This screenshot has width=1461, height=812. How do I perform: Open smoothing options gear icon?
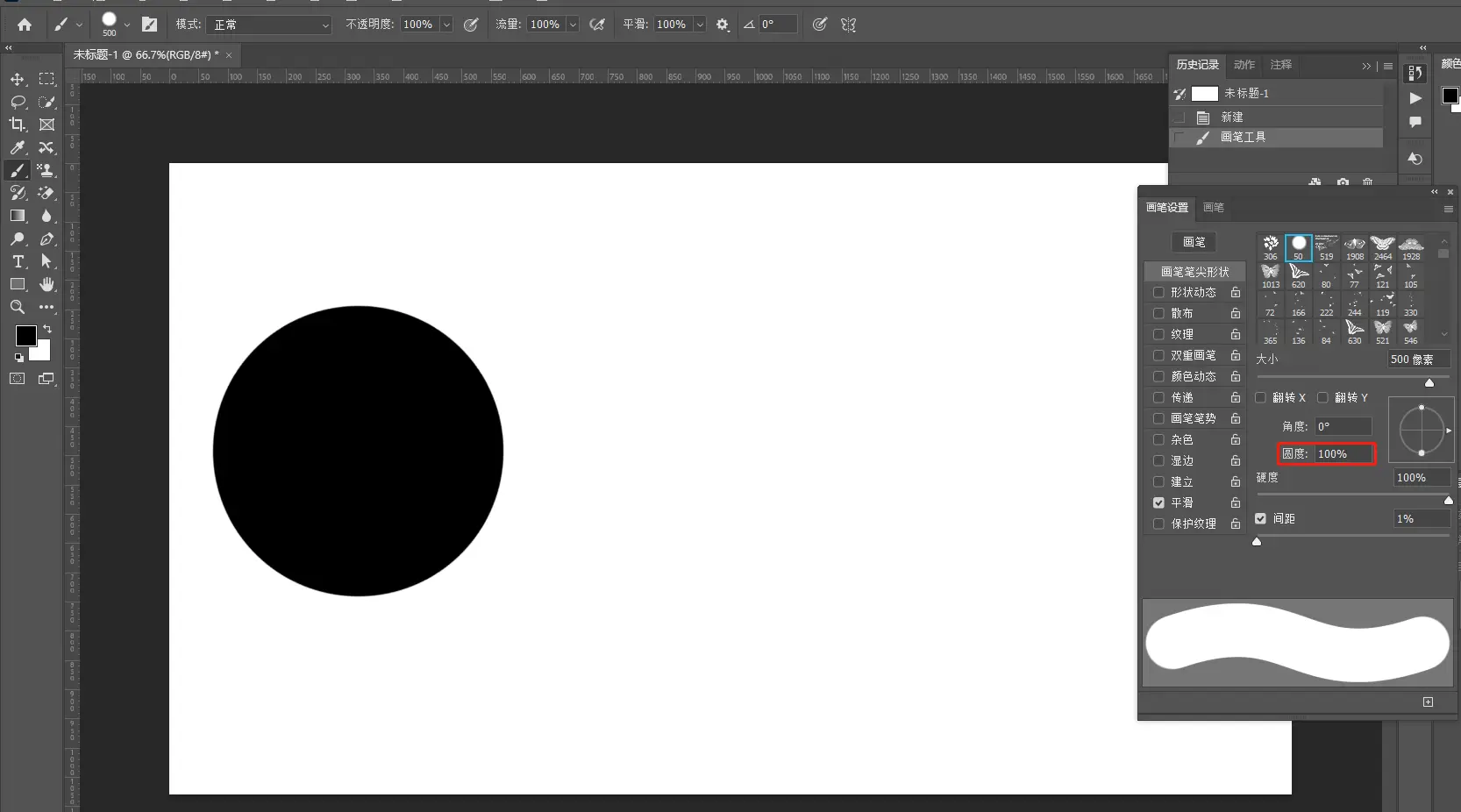pyautogui.click(x=723, y=25)
